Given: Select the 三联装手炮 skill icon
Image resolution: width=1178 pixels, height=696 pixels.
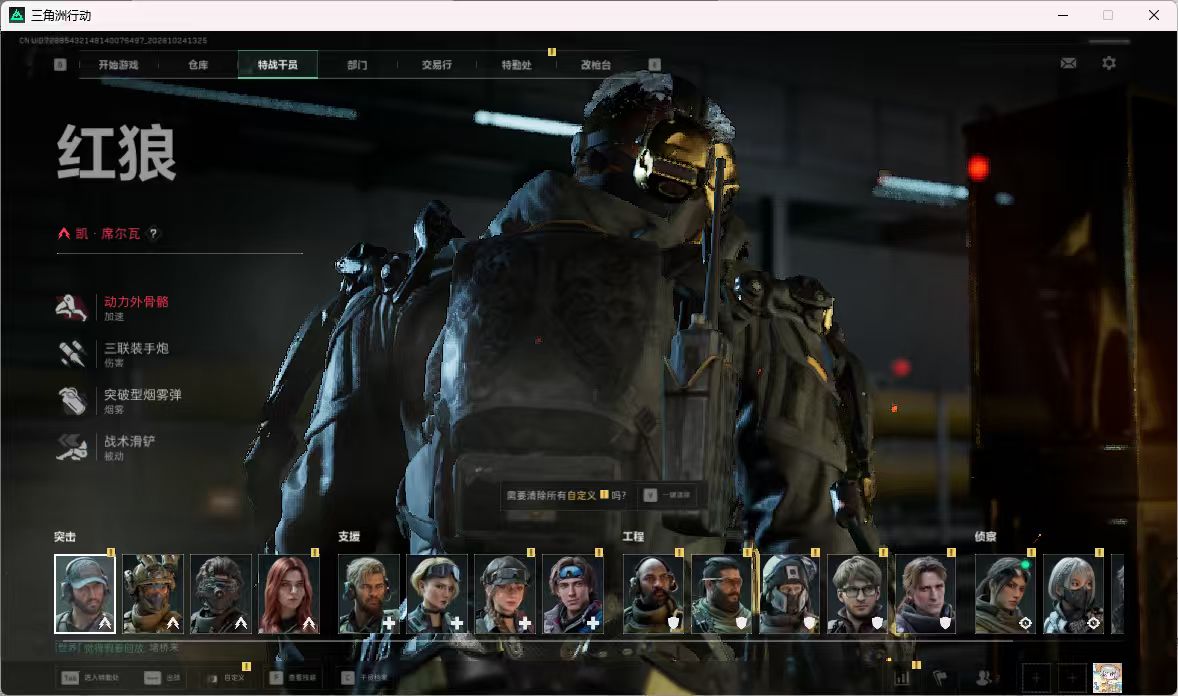Looking at the screenshot, I should [x=71, y=354].
